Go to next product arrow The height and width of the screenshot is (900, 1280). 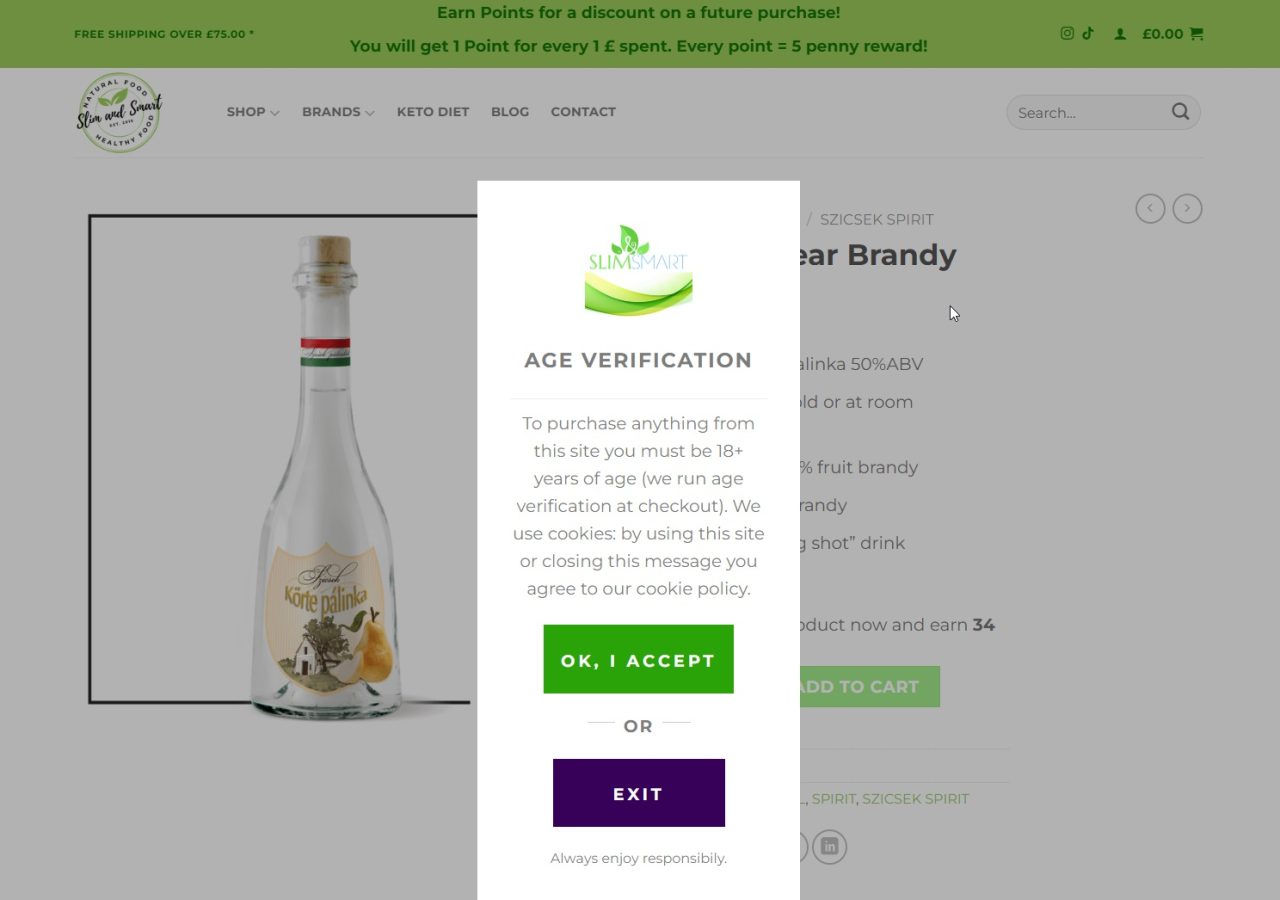(x=1187, y=209)
